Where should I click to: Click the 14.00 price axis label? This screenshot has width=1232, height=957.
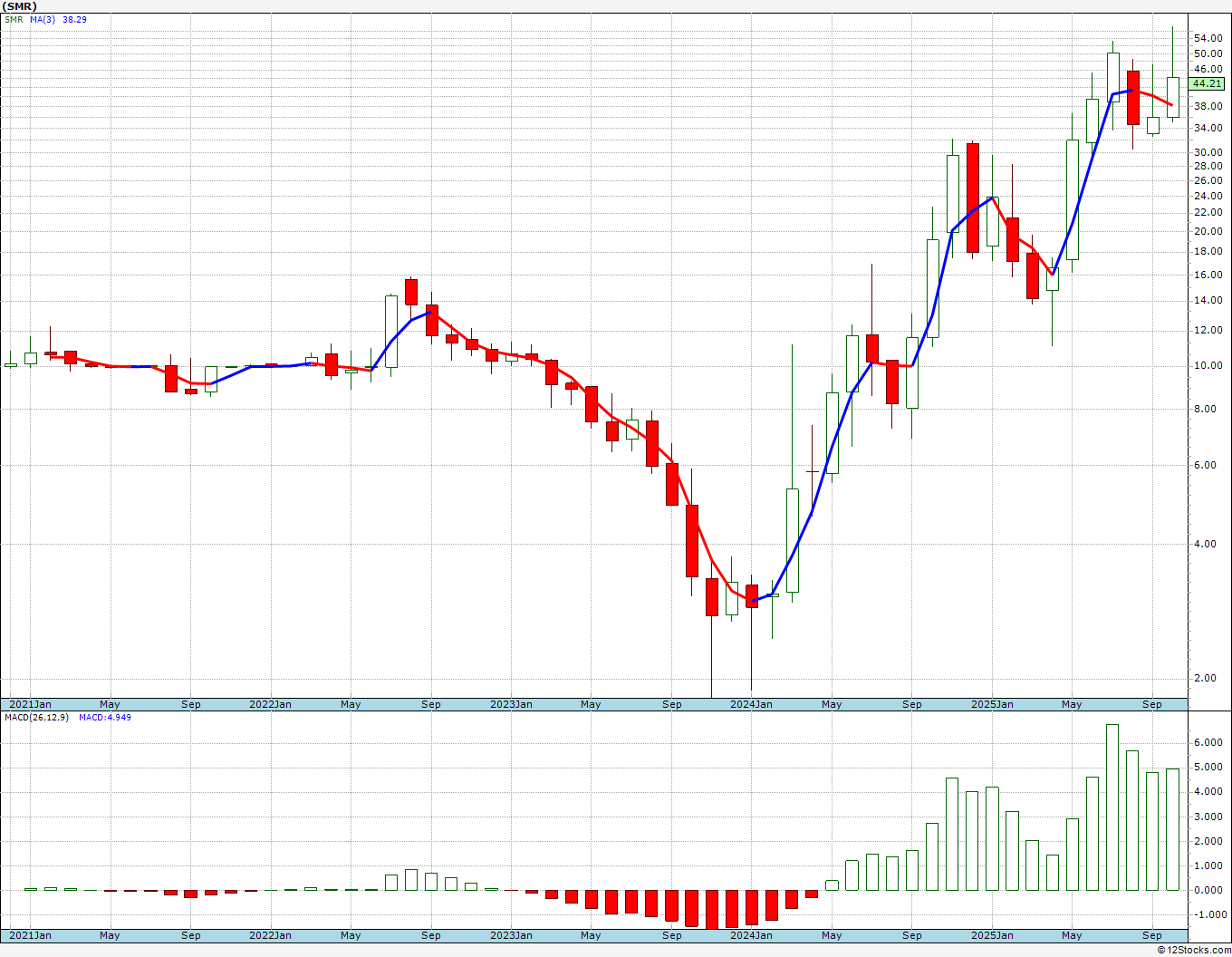(1208, 300)
